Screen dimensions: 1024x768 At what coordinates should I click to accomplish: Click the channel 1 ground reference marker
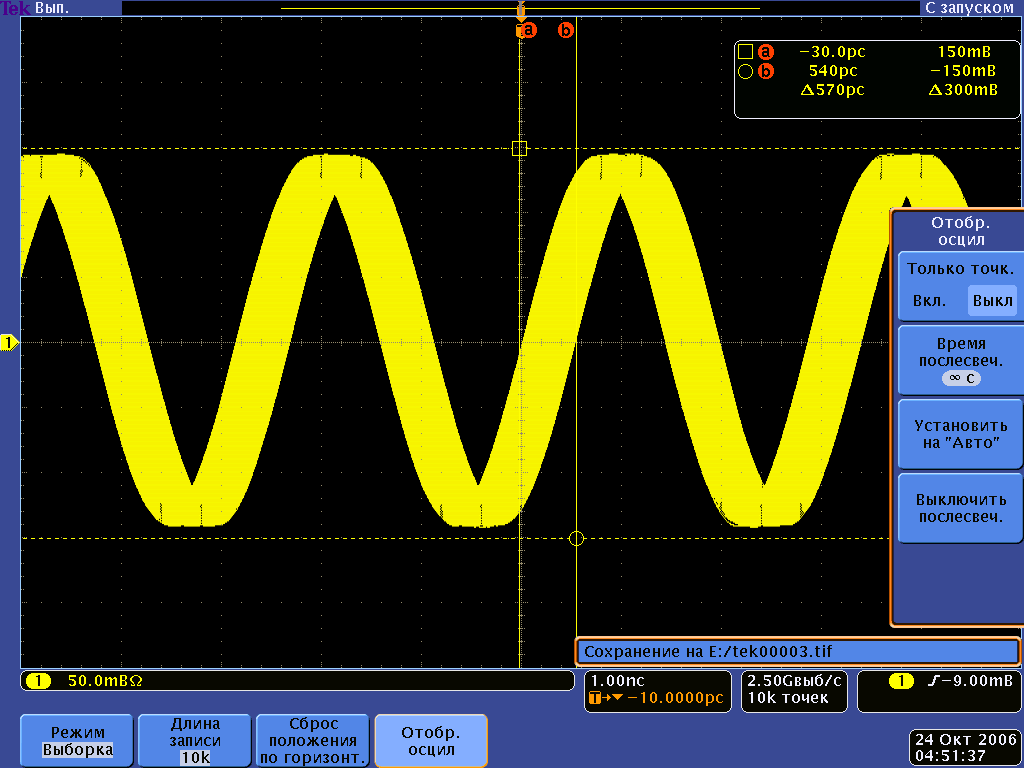(9, 343)
